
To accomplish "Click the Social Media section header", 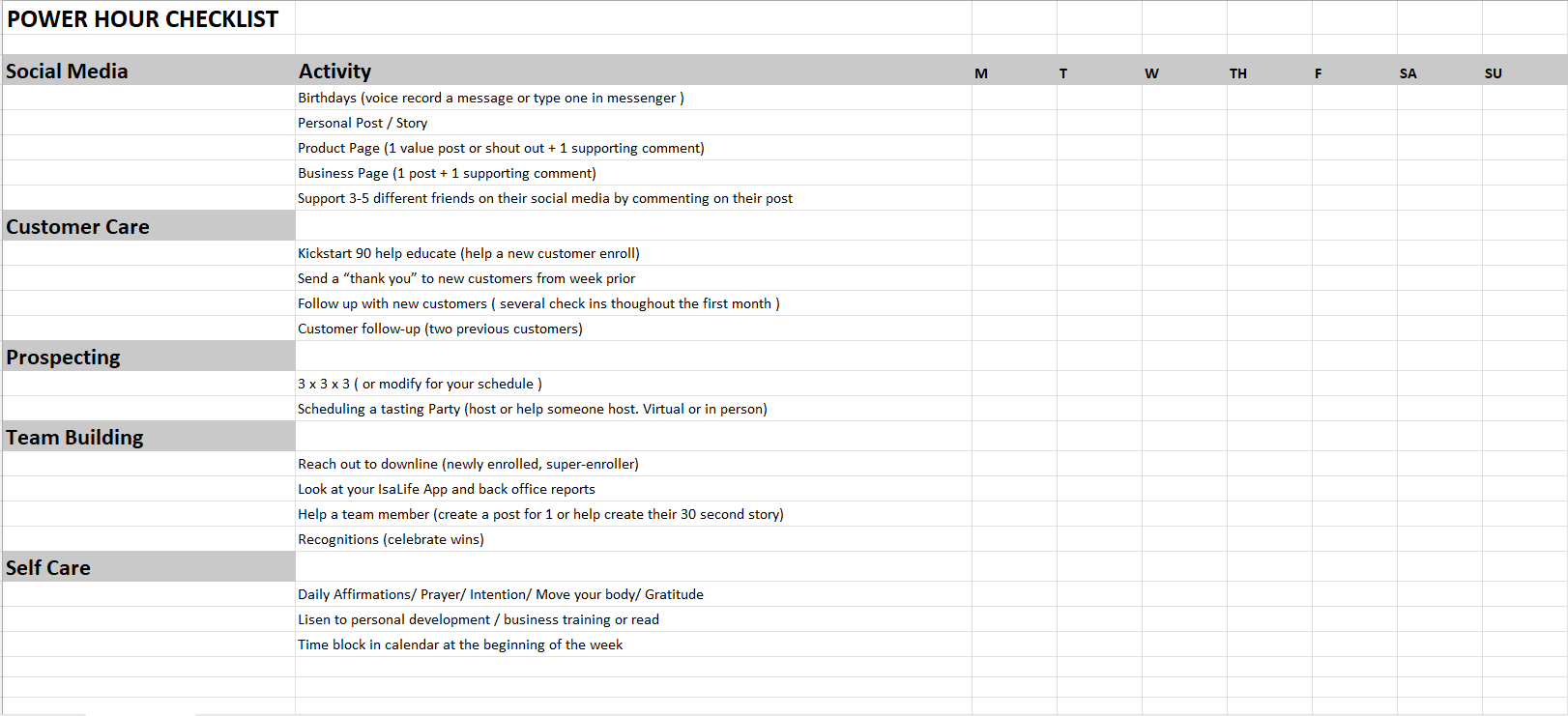I will pyautogui.click(x=149, y=71).
